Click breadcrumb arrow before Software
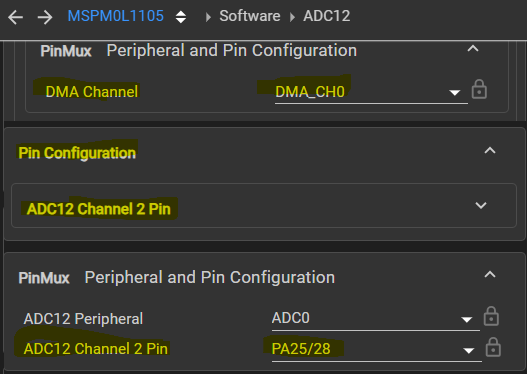 tap(208, 17)
